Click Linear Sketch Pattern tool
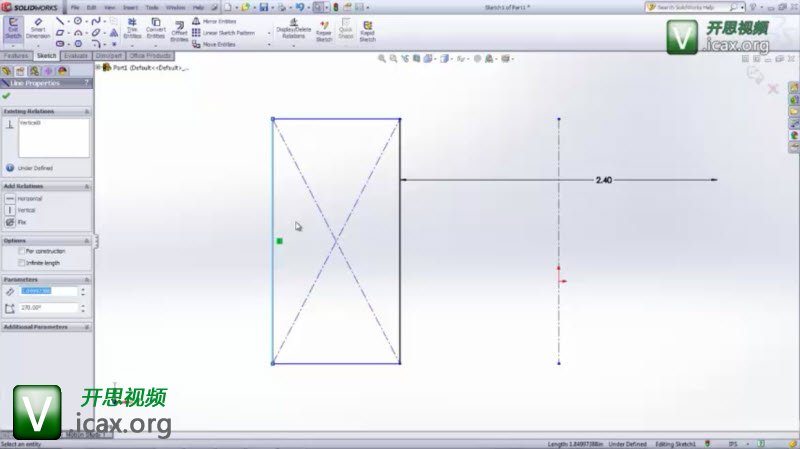 223,33
